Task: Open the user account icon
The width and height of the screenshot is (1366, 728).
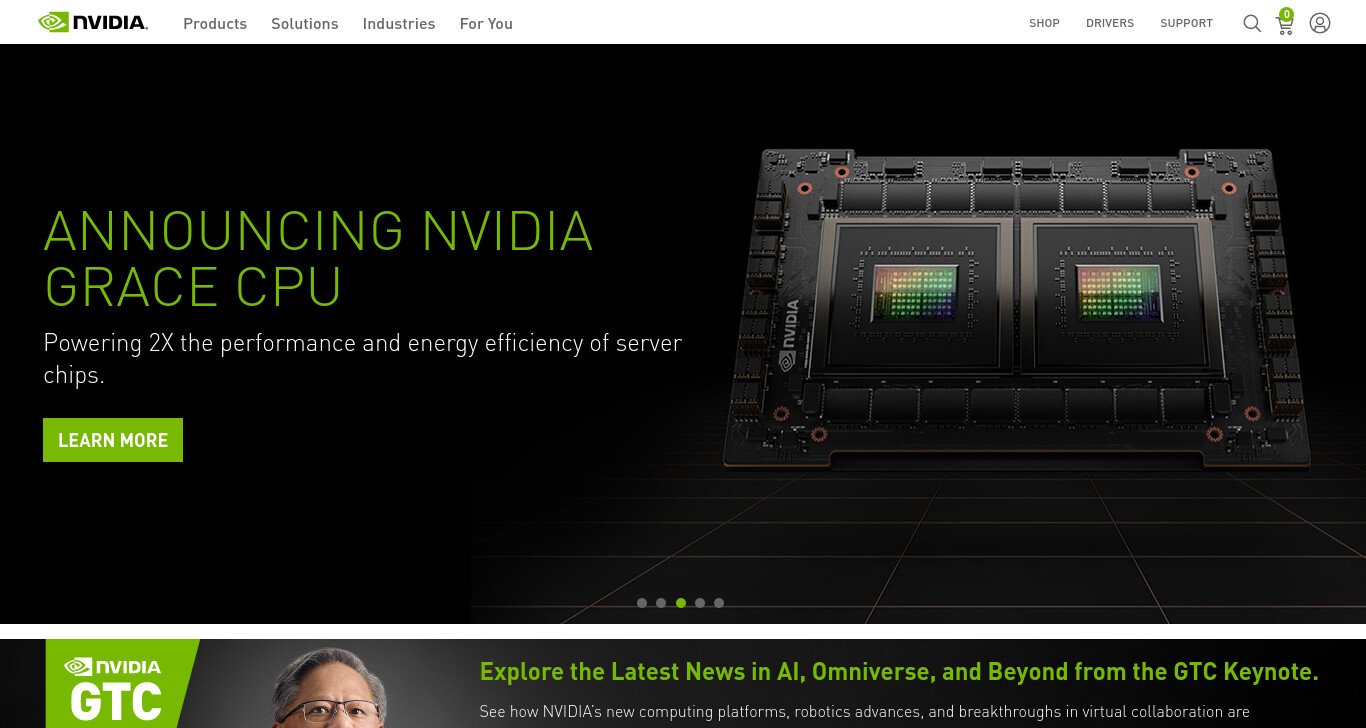Action: 1320,23
